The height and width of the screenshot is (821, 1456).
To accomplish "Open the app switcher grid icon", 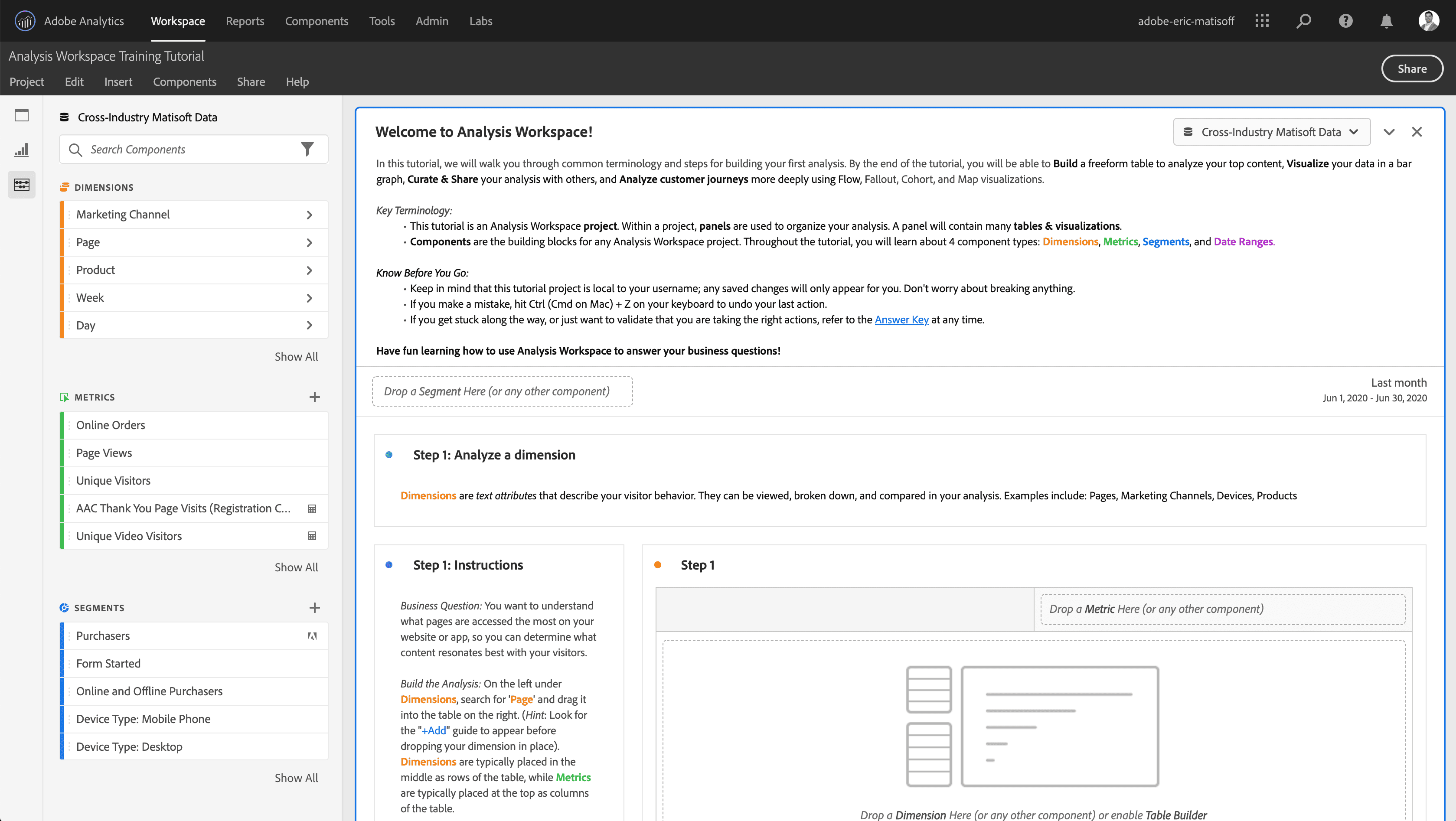I will tap(1262, 21).
